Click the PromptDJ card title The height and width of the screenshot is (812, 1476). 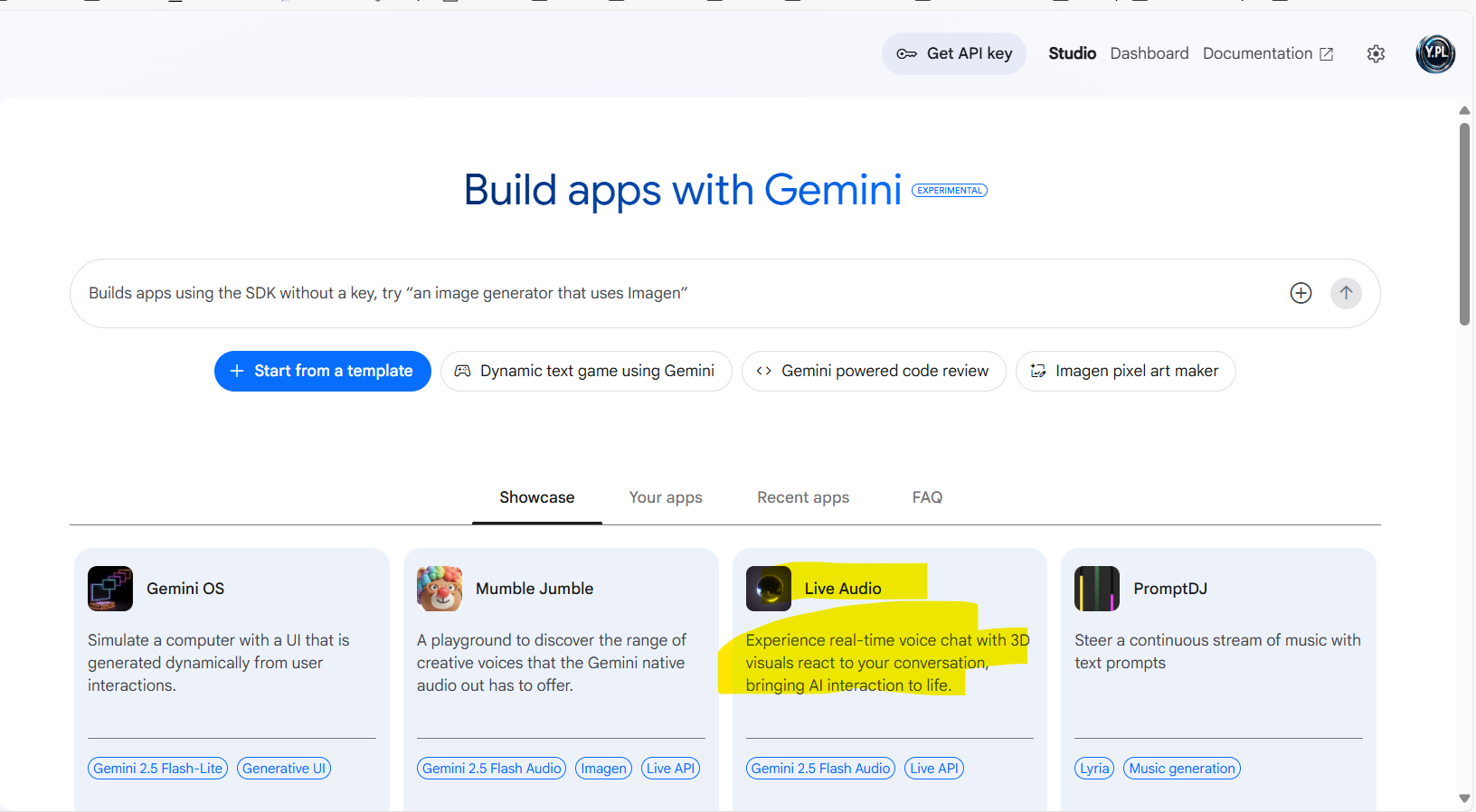[x=1170, y=589]
